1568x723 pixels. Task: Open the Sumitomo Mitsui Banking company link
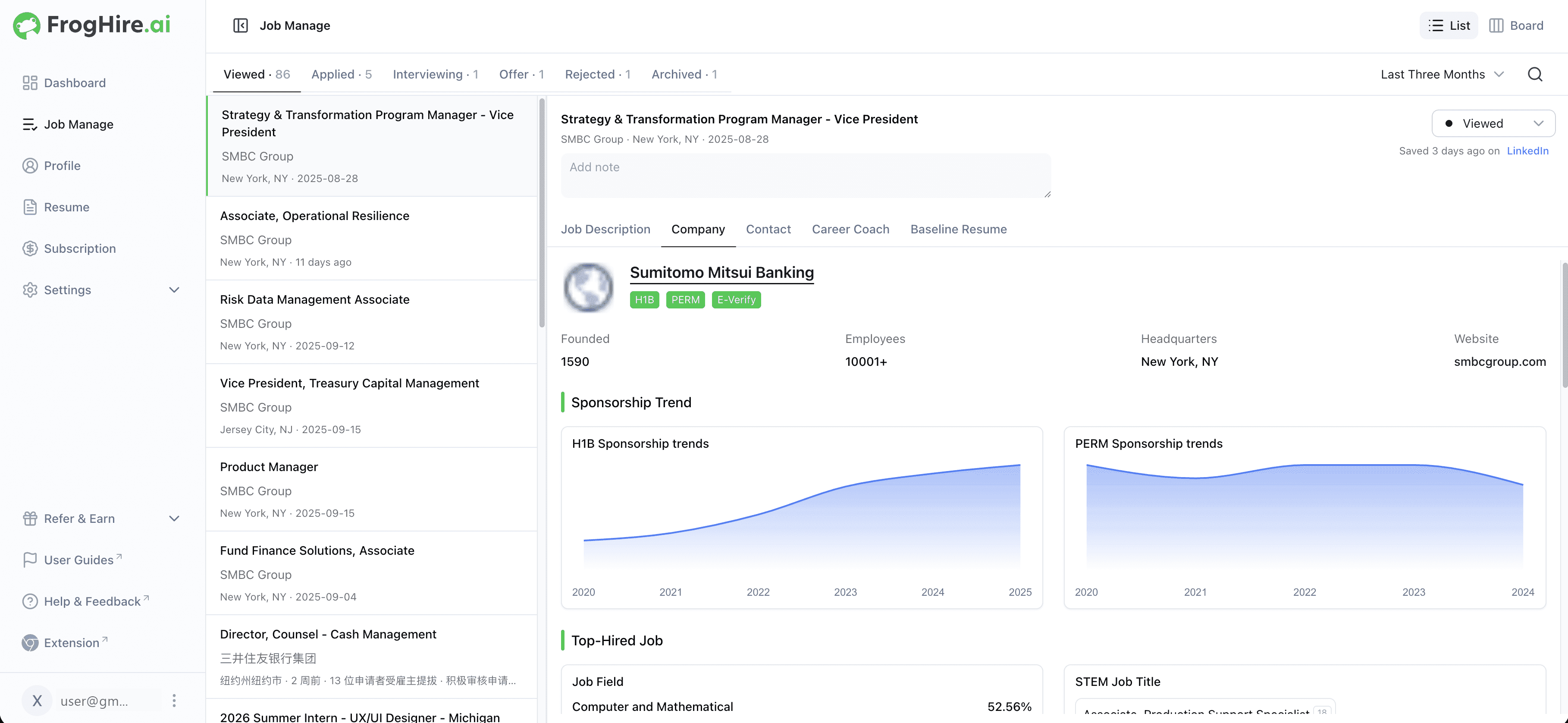[722, 273]
